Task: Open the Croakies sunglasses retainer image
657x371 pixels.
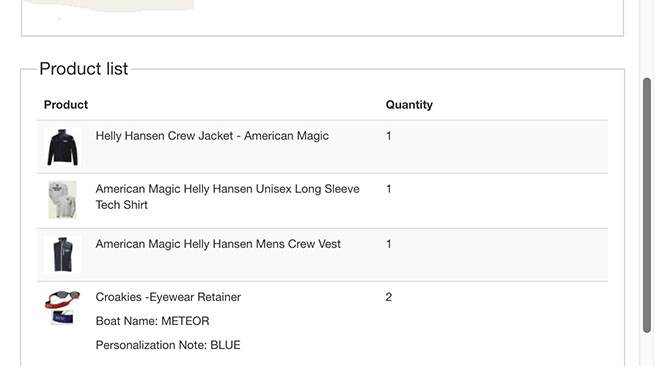Action: click(62, 299)
